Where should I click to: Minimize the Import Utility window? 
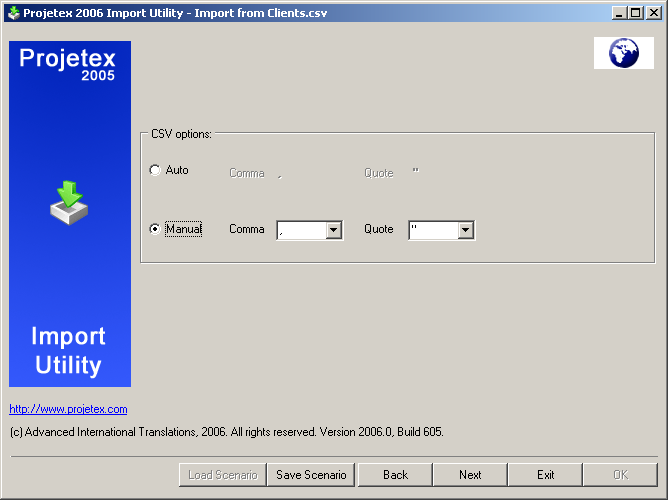[x=619, y=13]
